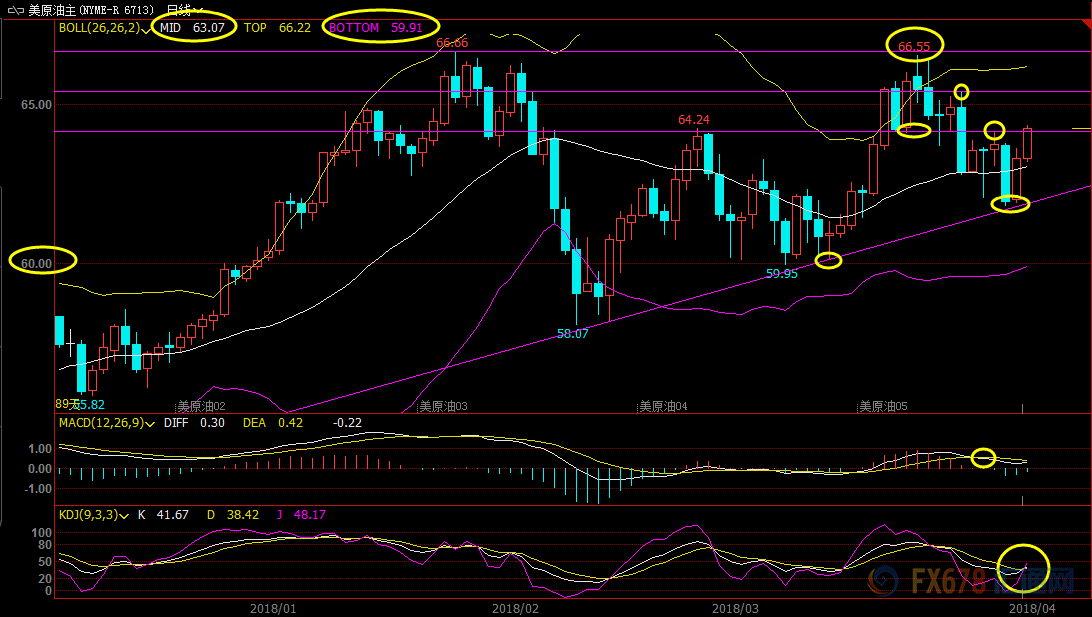1092x617 pixels.
Task: Click the 美原油03 contract marker
Action: click(442, 407)
